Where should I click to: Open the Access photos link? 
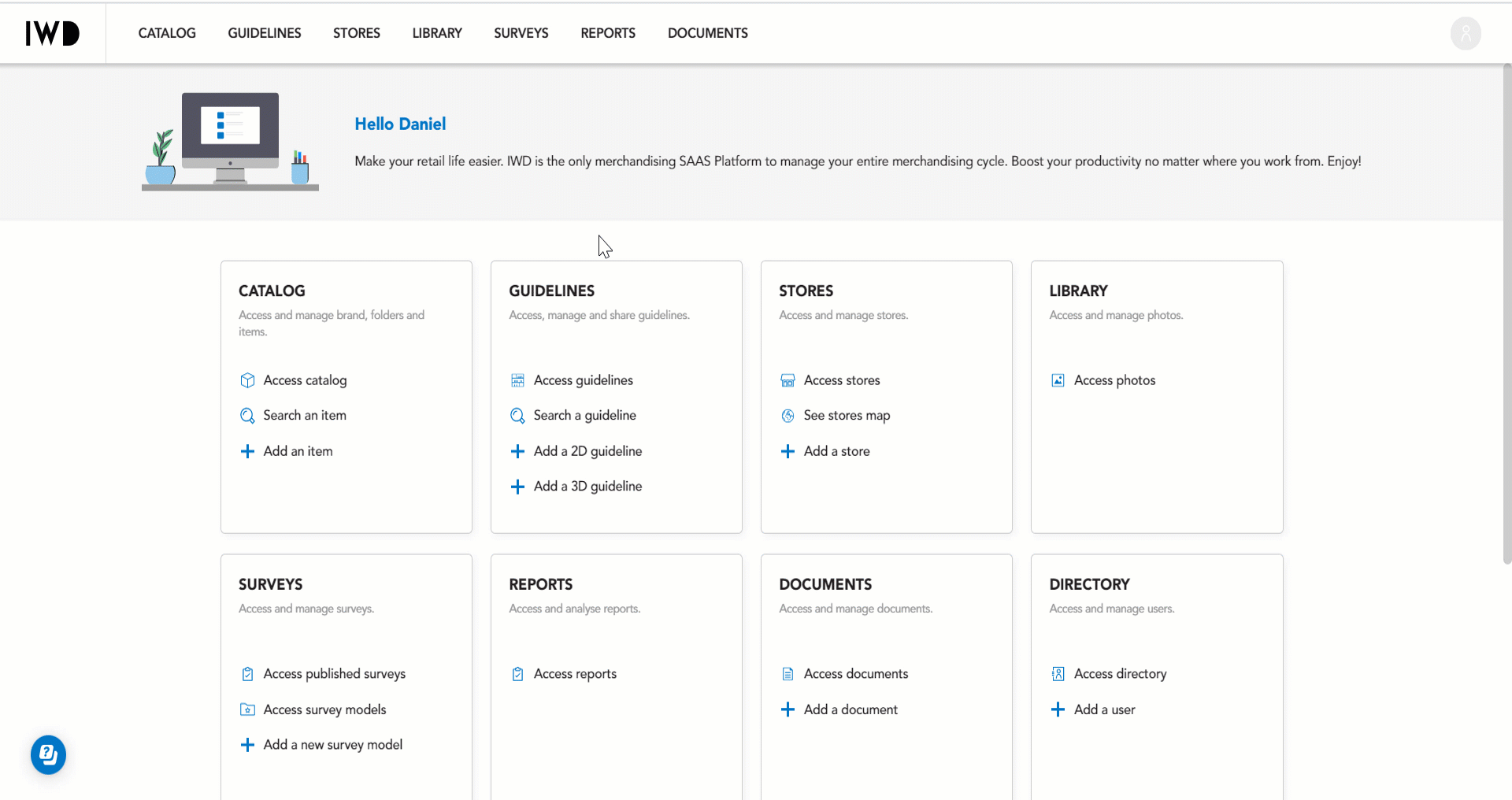click(x=1114, y=380)
